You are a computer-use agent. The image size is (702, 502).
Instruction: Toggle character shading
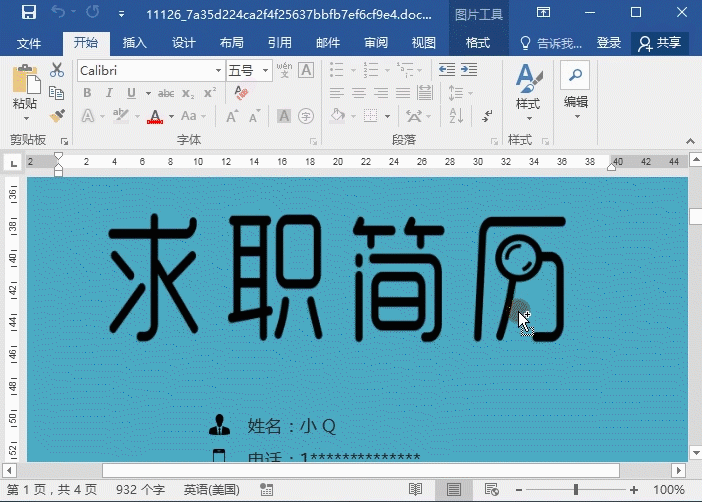[284, 116]
